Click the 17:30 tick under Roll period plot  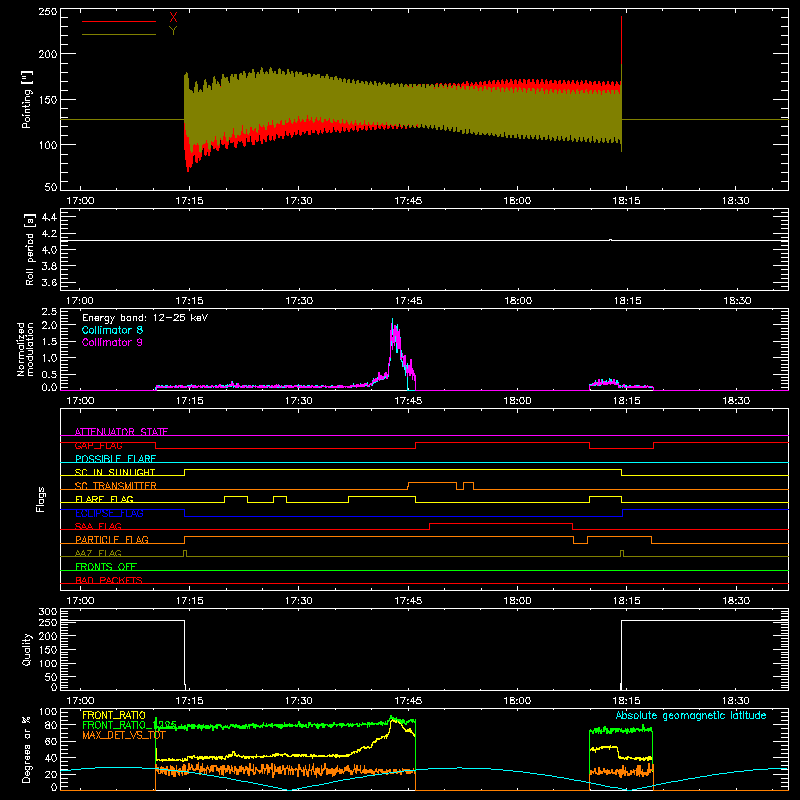[x=299, y=301]
